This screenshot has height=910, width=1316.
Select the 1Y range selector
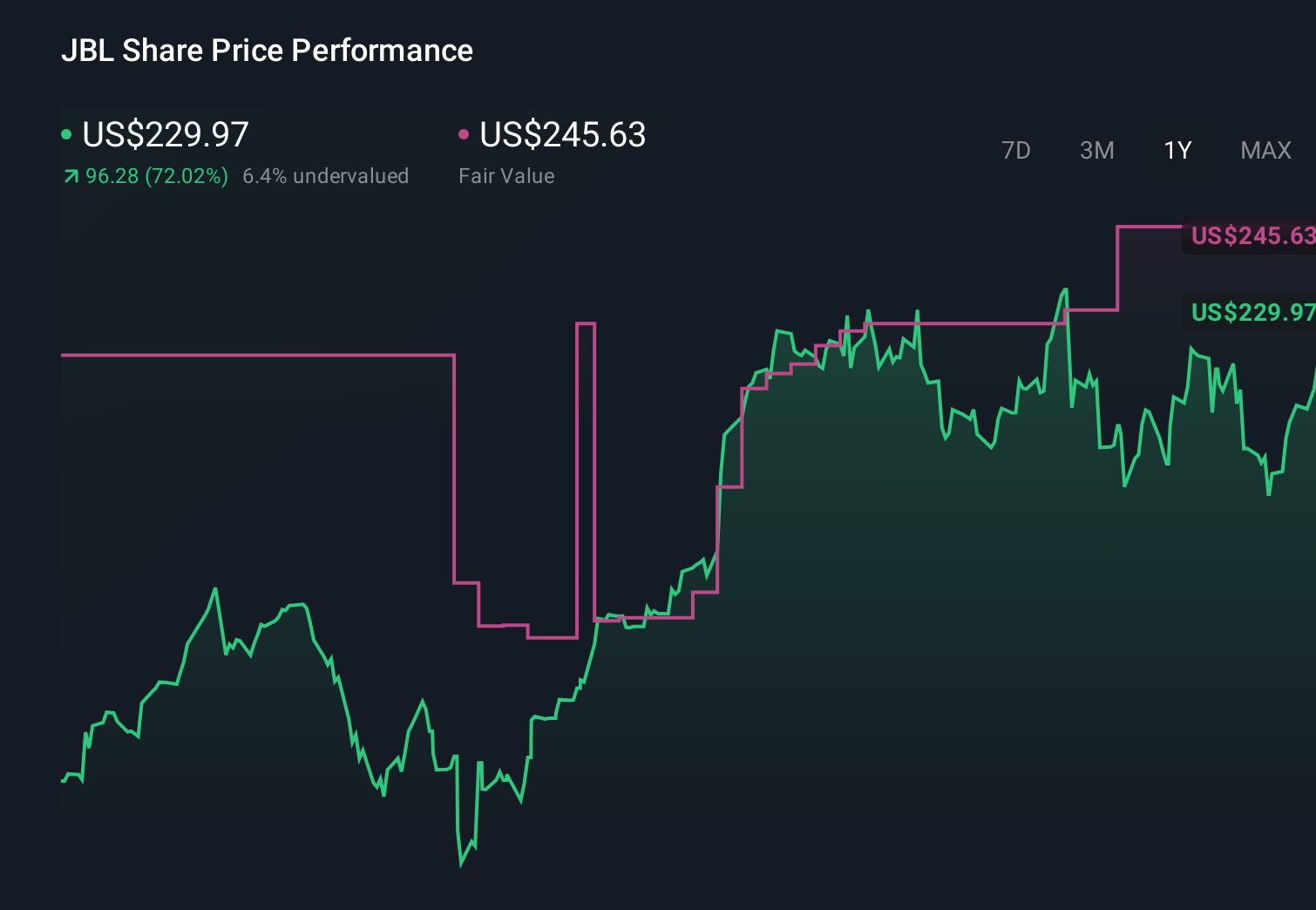point(1177,150)
